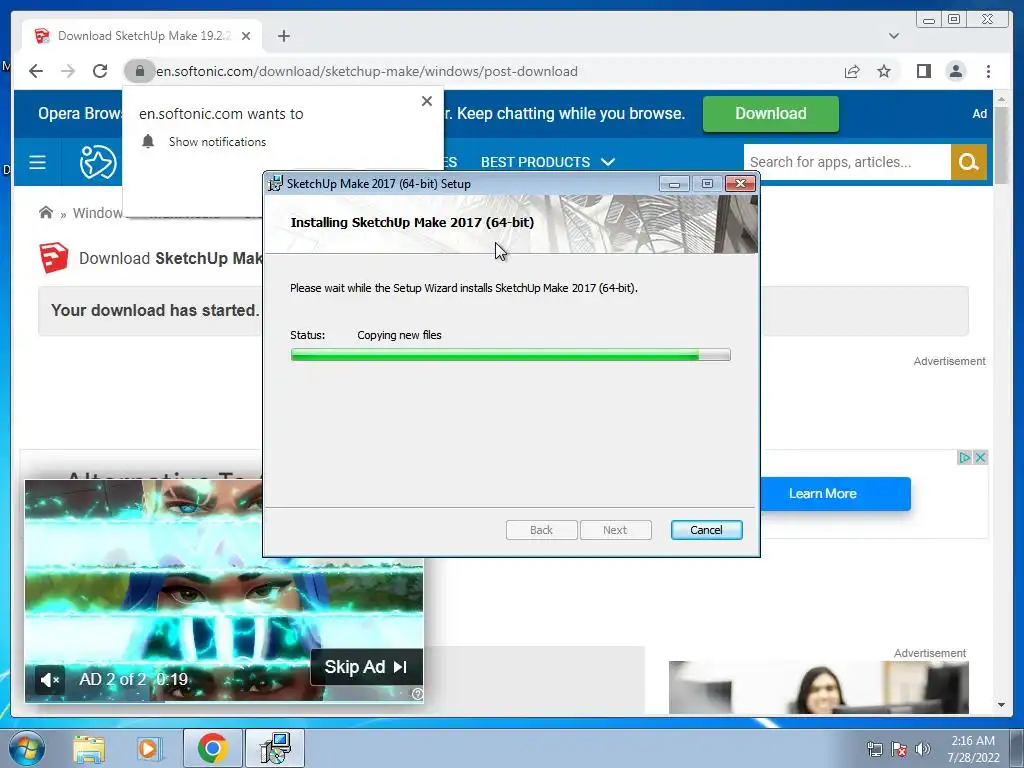The width and height of the screenshot is (1024, 768).
Task: Dismiss the notification permission popup
Action: [x=426, y=101]
